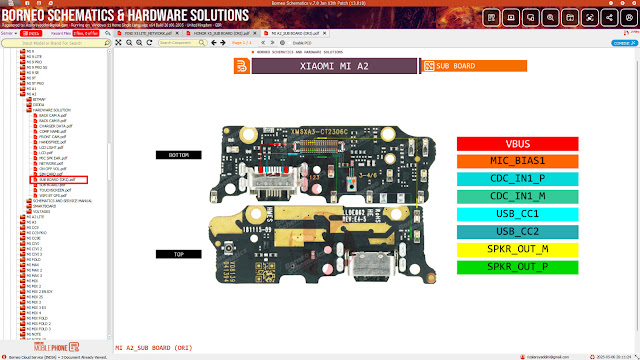Screen dimensions: 640x360
Task: Click the fit-to-screen expand icon in viewer toolbar
Action: [118, 42]
